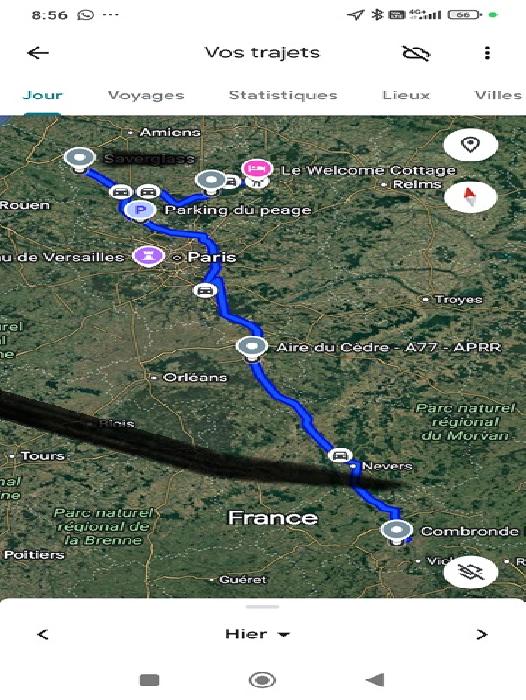Select the Aire du Cèdre stop marker
The width and height of the screenshot is (526, 700).
(252, 348)
